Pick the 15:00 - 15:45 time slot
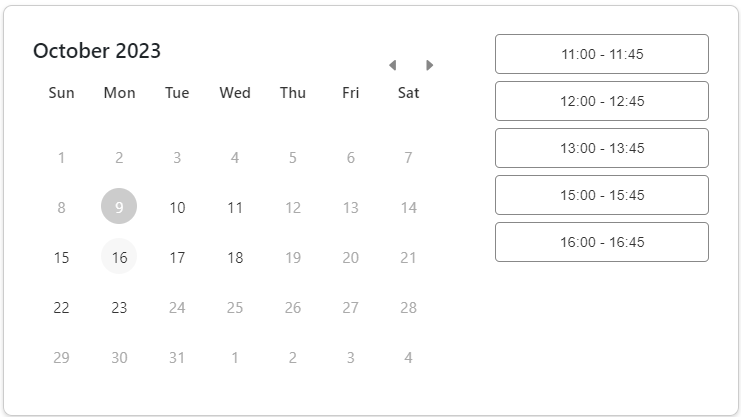Image resolution: width=741 pixels, height=417 pixels. (x=602, y=195)
